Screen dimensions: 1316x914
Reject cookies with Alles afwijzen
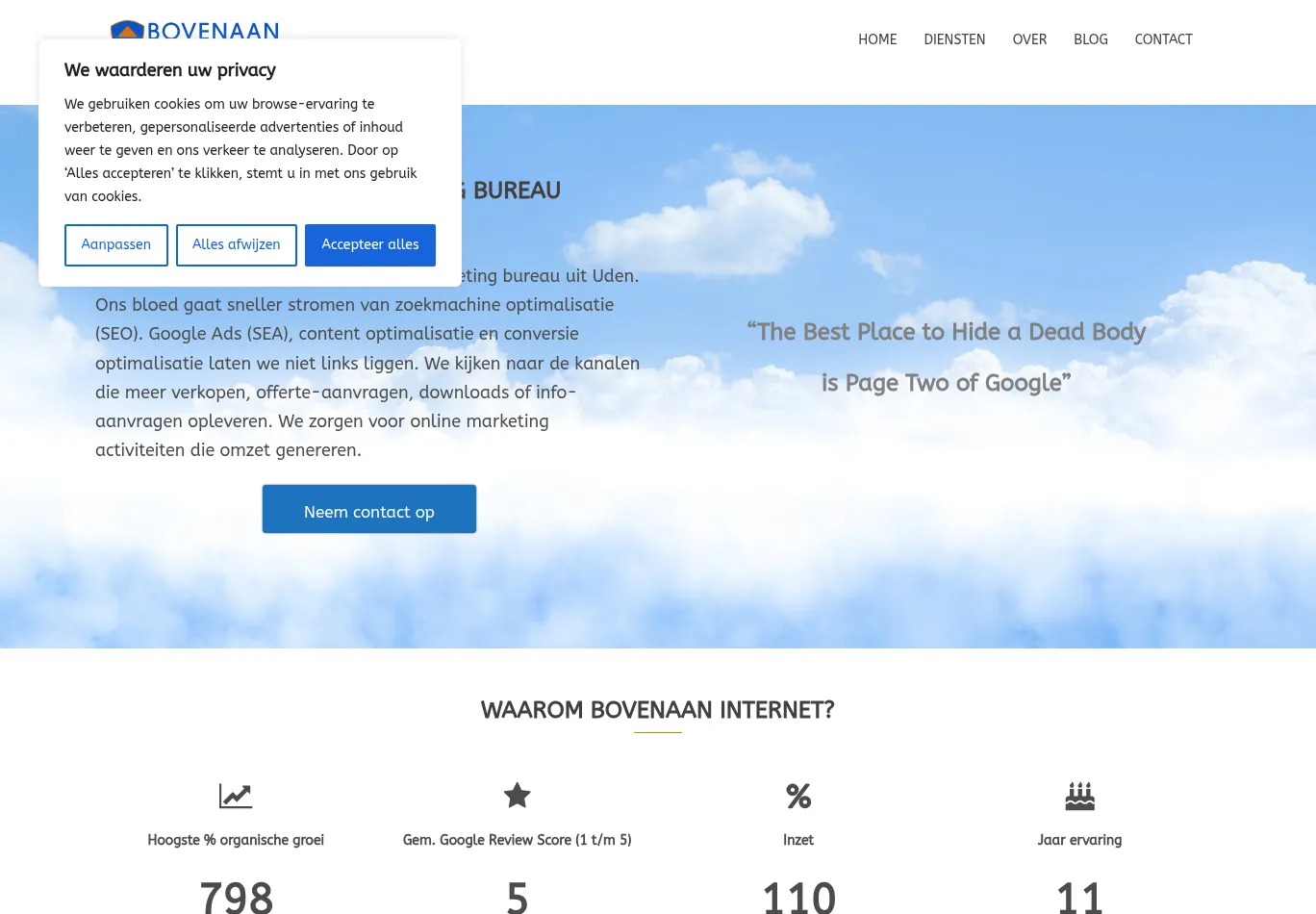coord(236,244)
